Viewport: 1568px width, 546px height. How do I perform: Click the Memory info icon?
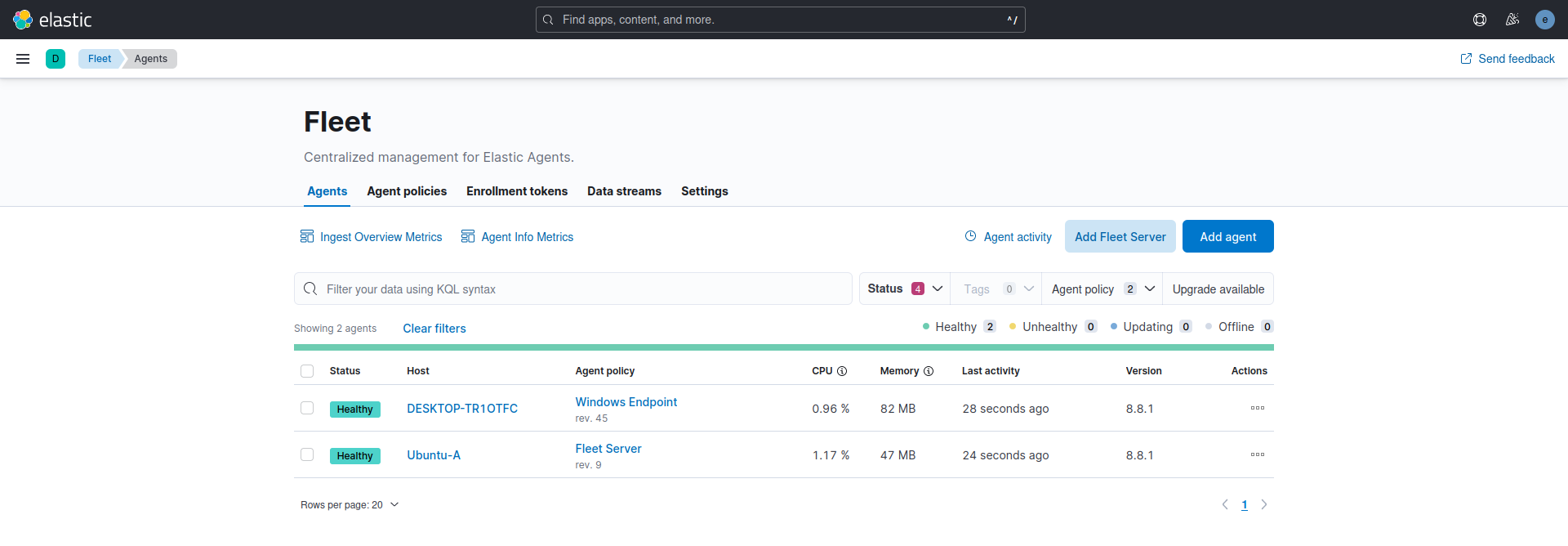pos(929,371)
